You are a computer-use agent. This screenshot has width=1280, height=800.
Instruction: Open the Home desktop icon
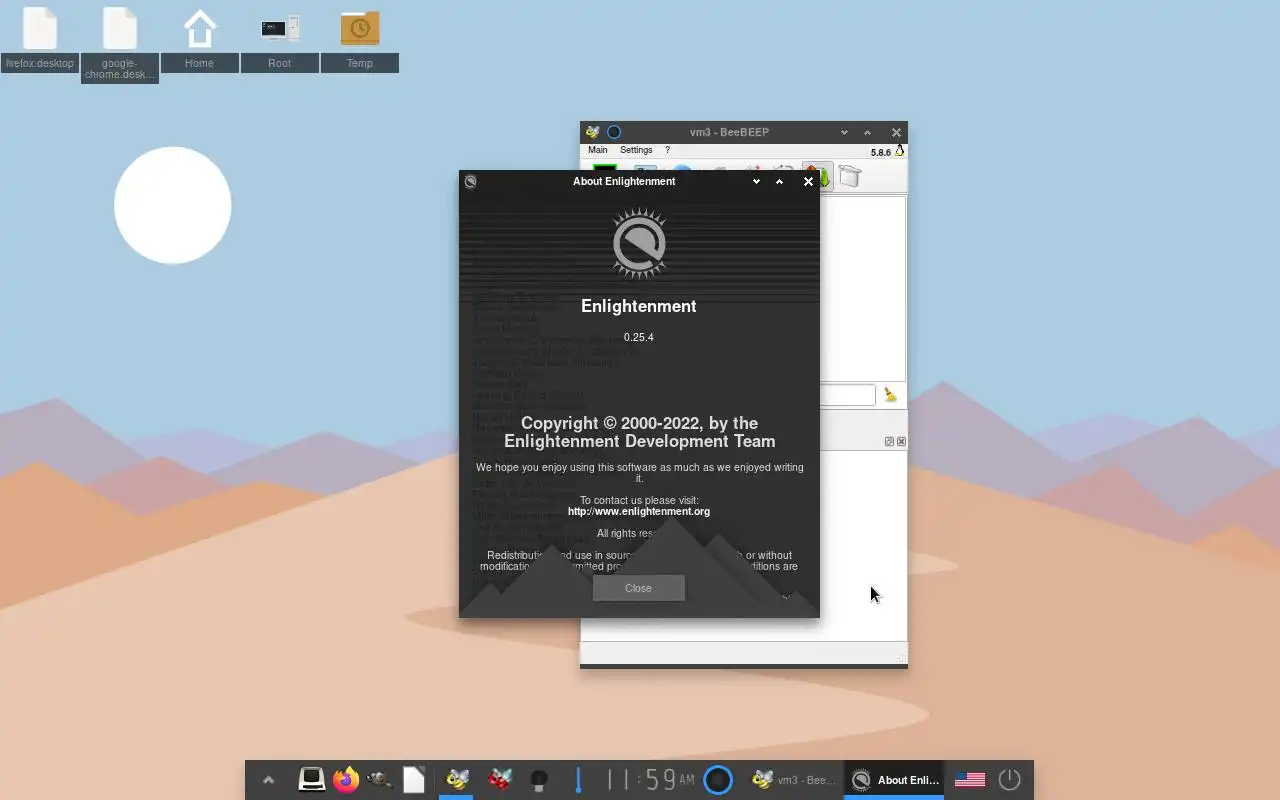point(200,38)
